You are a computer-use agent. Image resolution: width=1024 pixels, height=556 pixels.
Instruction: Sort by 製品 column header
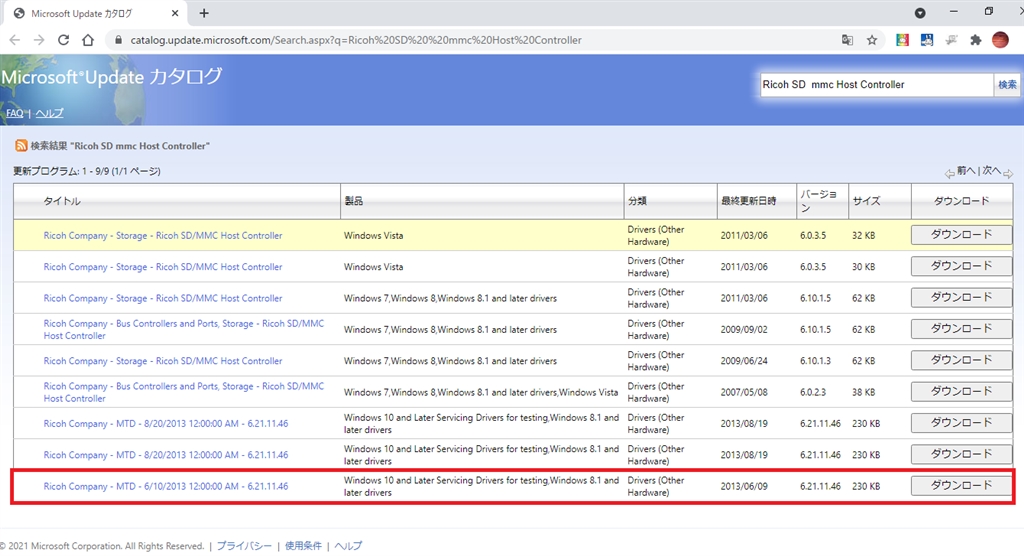pos(353,201)
